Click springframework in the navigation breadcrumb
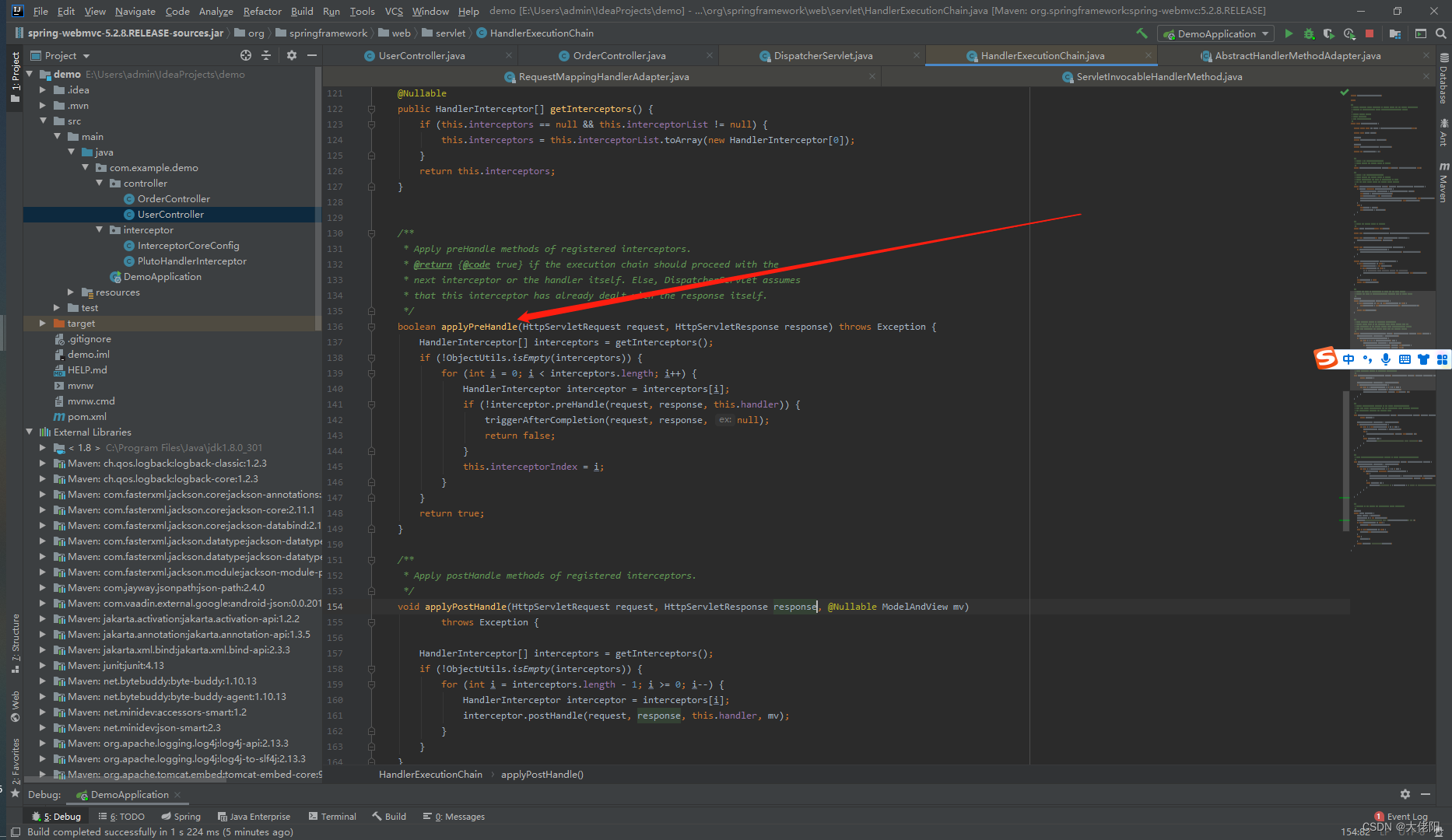Screen dimensions: 1452x840 click(328, 33)
